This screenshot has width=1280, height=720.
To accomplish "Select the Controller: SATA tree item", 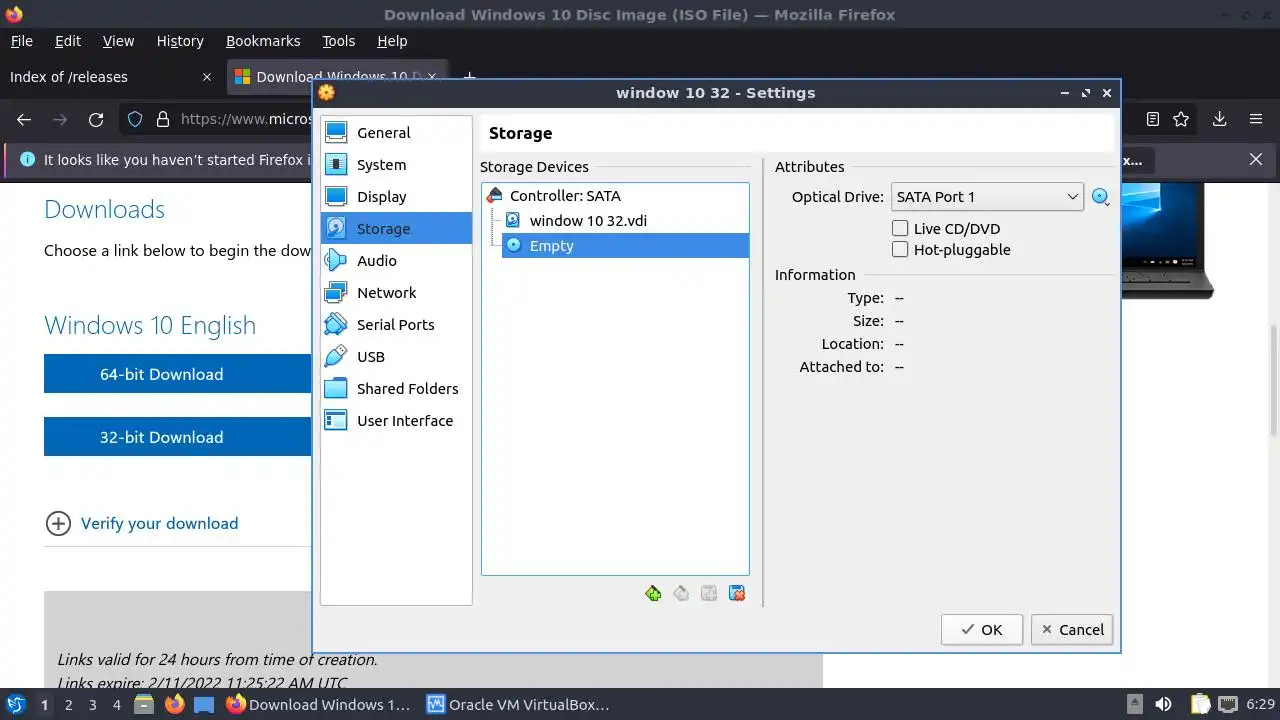I will click(565, 196).
